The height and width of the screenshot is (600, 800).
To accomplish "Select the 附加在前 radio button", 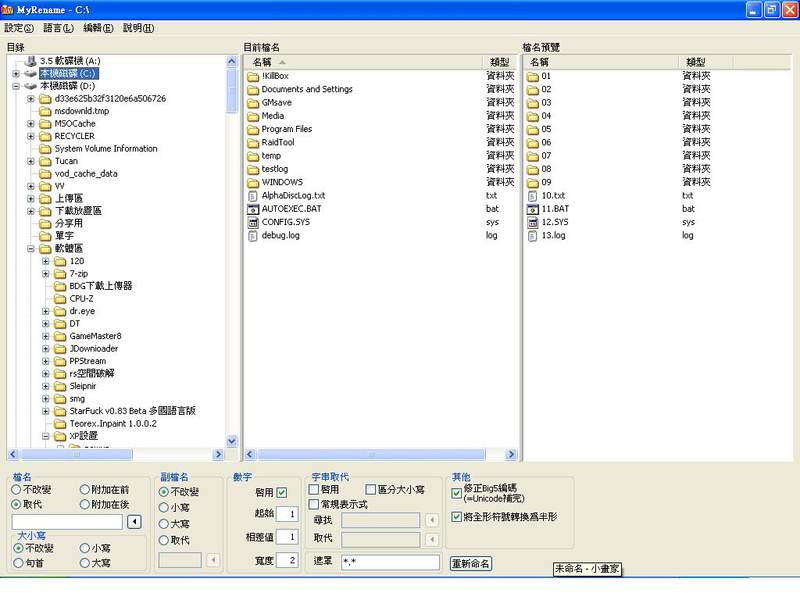I will pos(83,490).
